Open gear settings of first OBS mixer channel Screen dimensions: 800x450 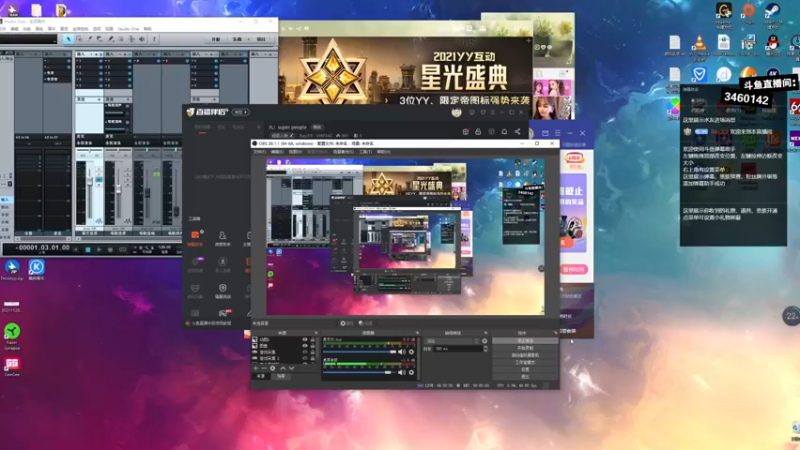[x=411, y=352]
